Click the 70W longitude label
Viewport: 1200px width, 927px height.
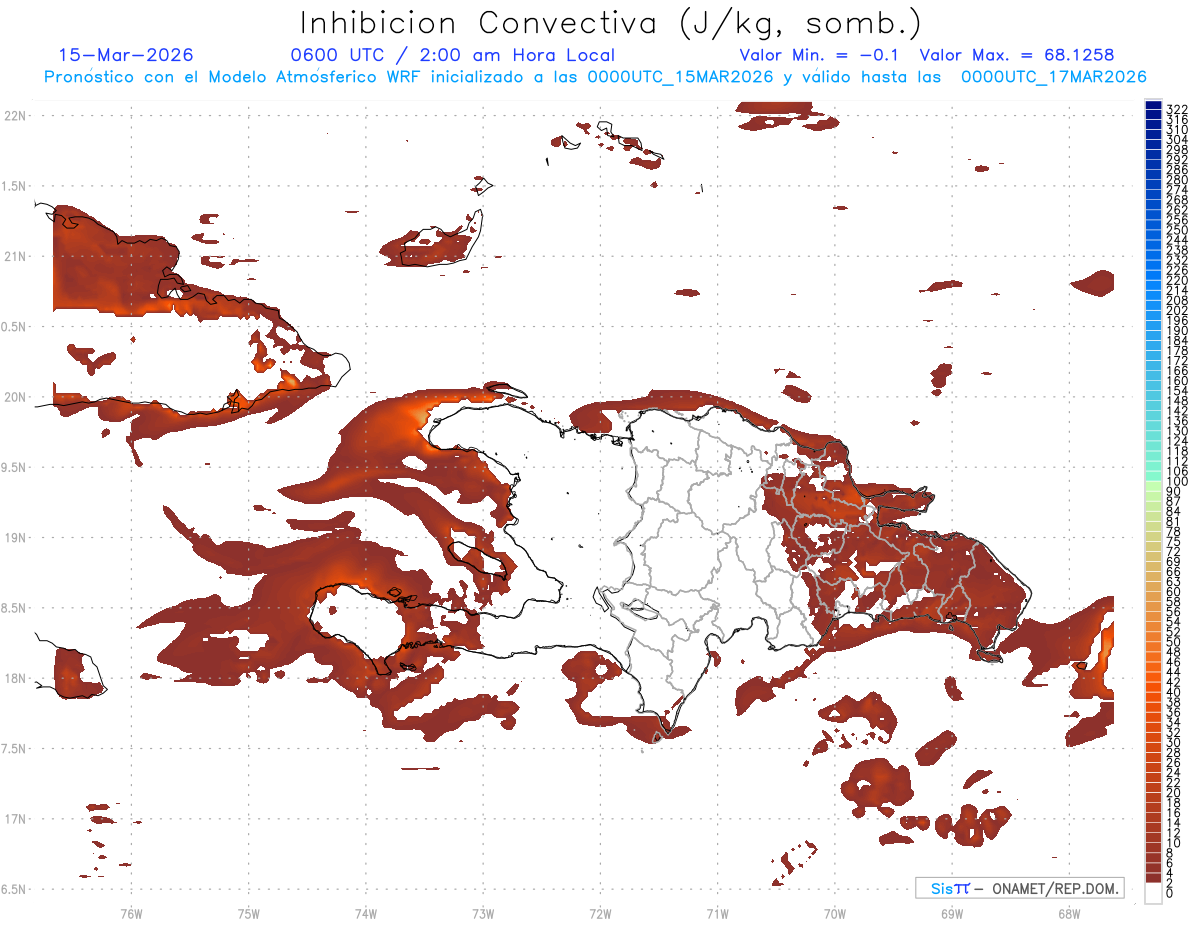pyautogui.click(x=835, y=913)
